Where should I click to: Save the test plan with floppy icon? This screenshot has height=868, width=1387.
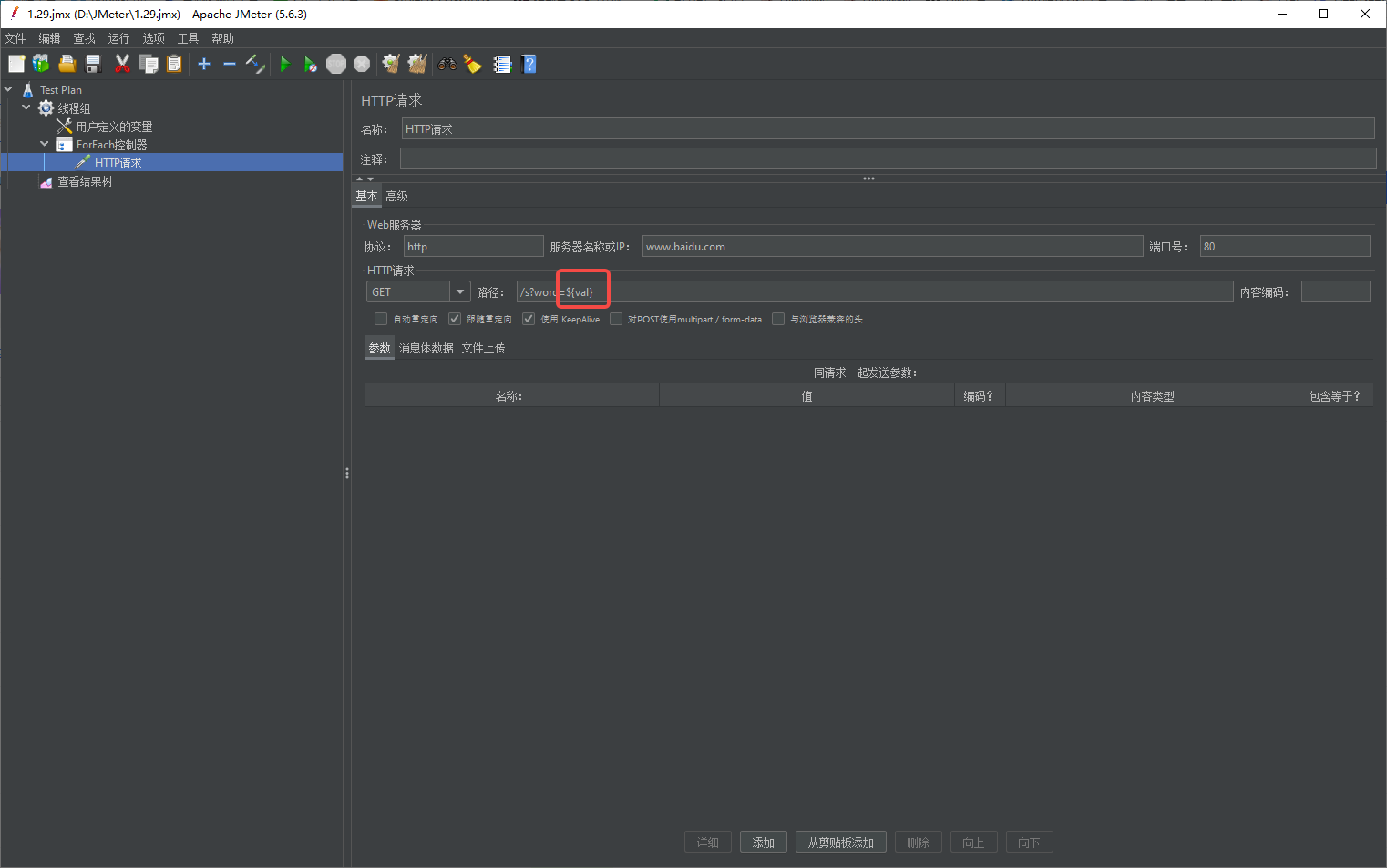(x=92, y=64)
